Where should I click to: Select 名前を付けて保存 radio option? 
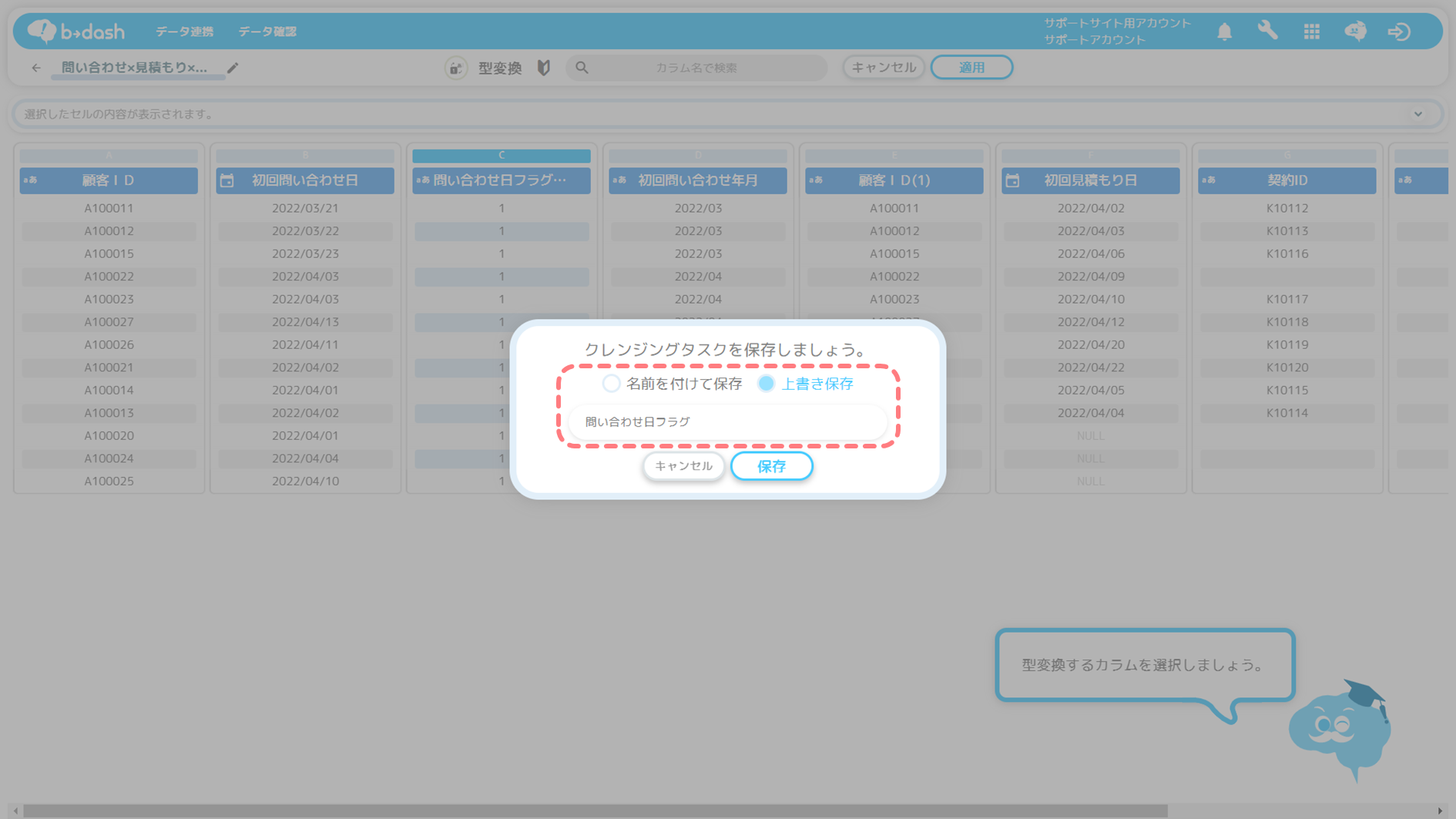611,384
